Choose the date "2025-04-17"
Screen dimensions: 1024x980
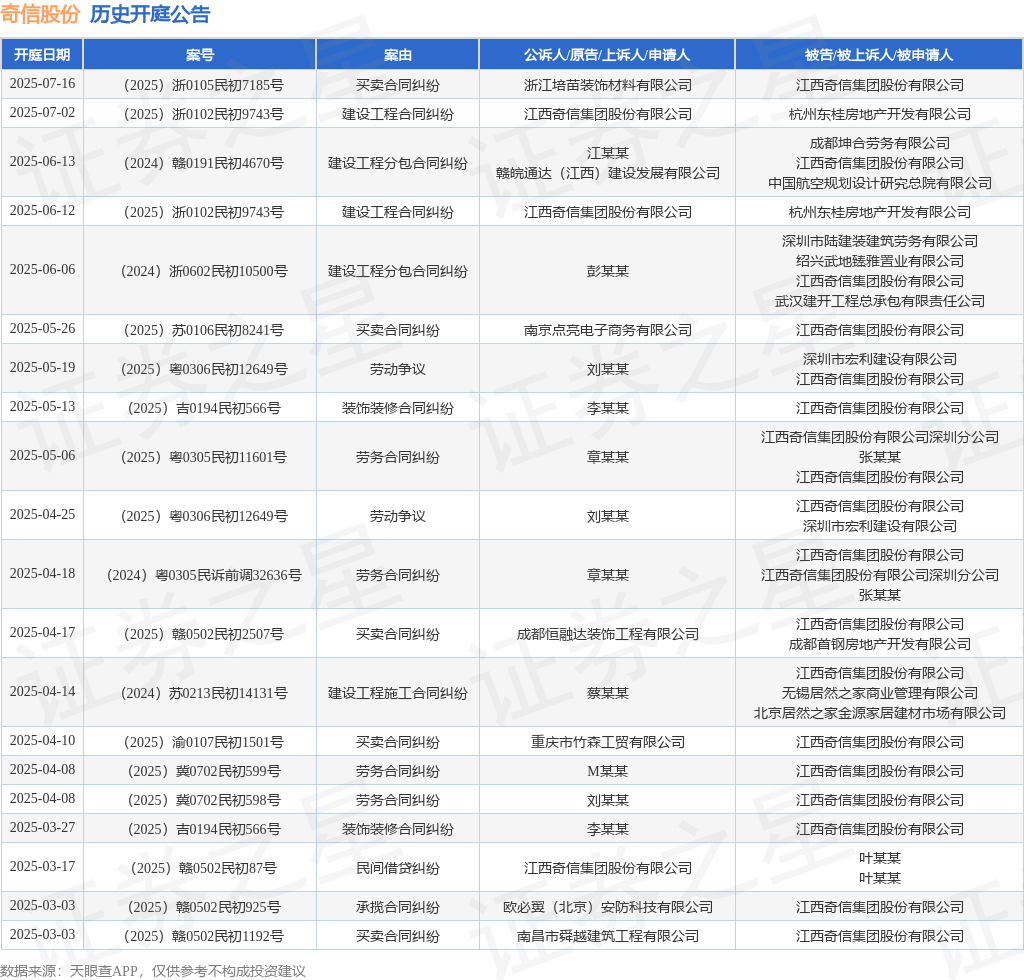click(42, 632)
